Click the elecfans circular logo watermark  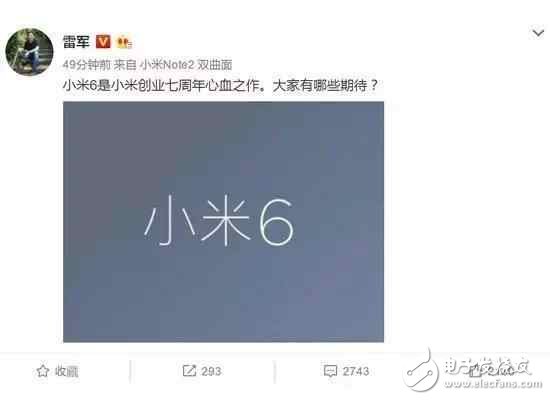(x=421, y=371)
